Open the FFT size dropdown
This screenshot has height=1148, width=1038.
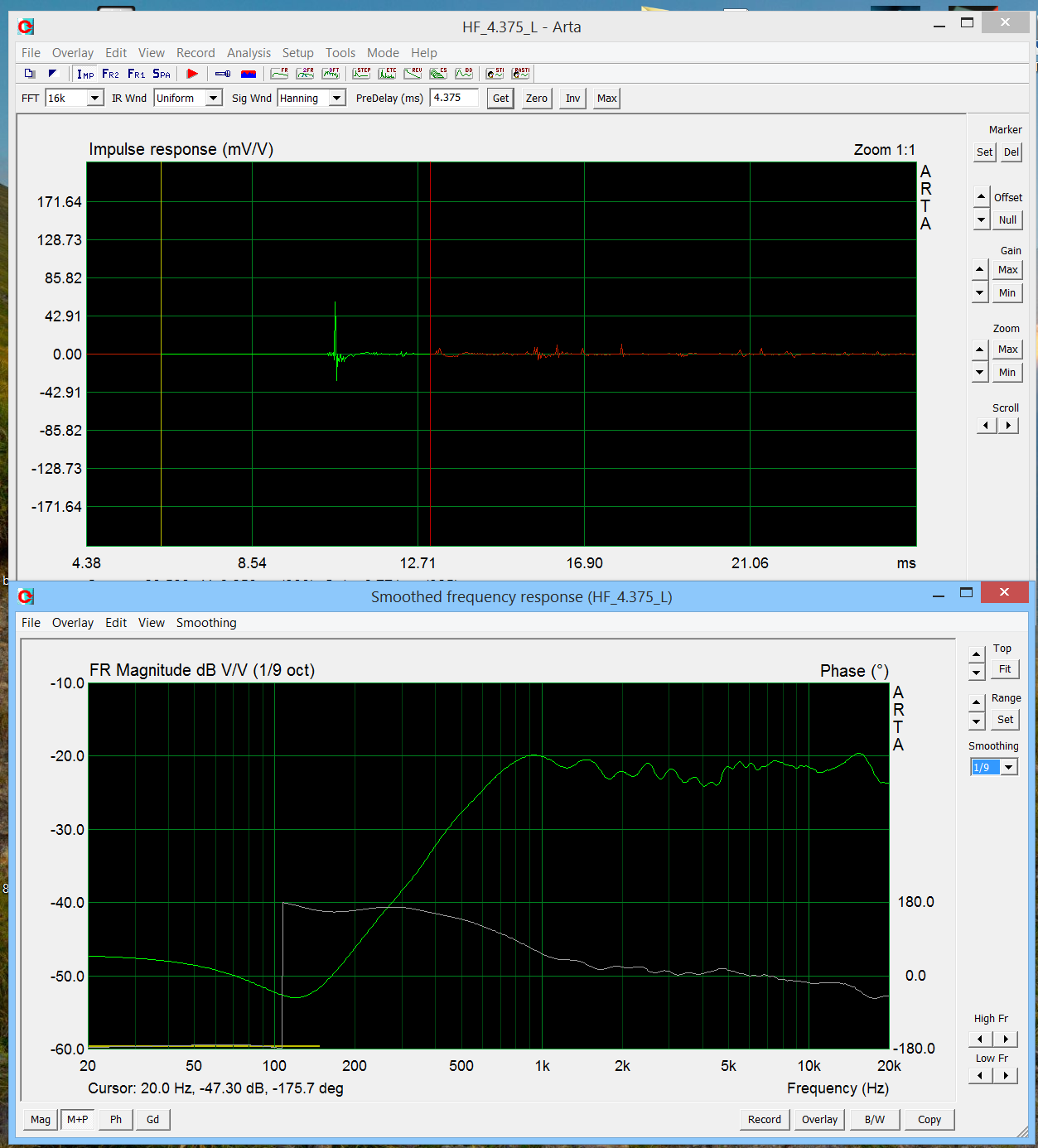95,98
